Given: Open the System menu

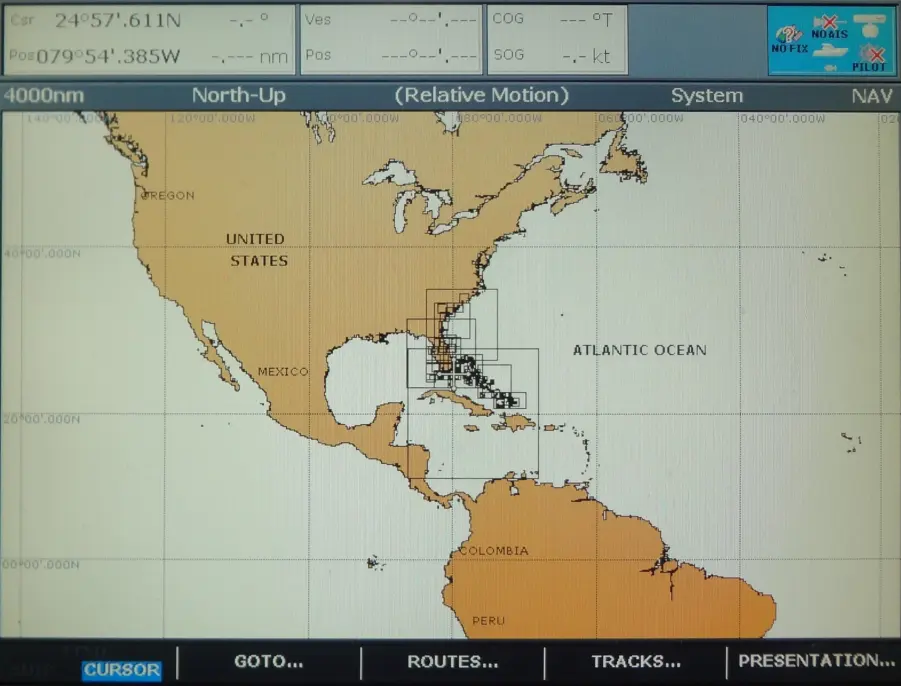Looking at the screenshot, I should 707,96.
